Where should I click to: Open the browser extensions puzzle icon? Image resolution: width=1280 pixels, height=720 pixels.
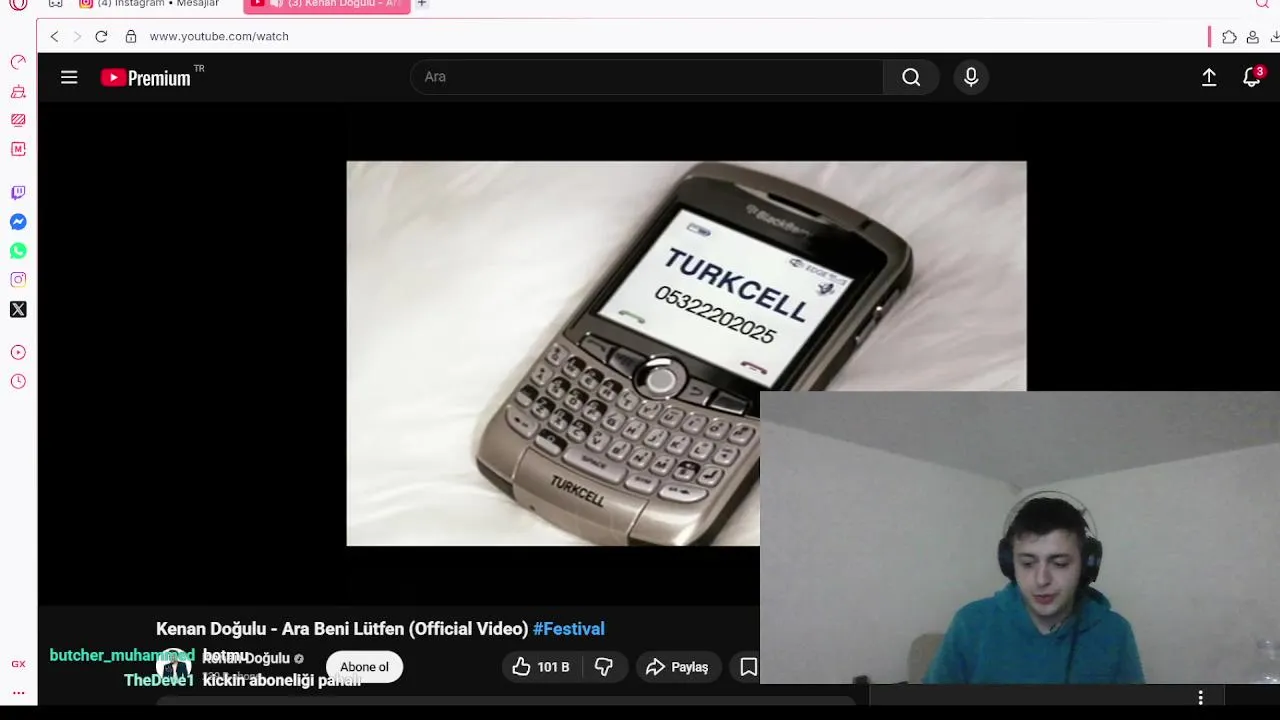1229,37
